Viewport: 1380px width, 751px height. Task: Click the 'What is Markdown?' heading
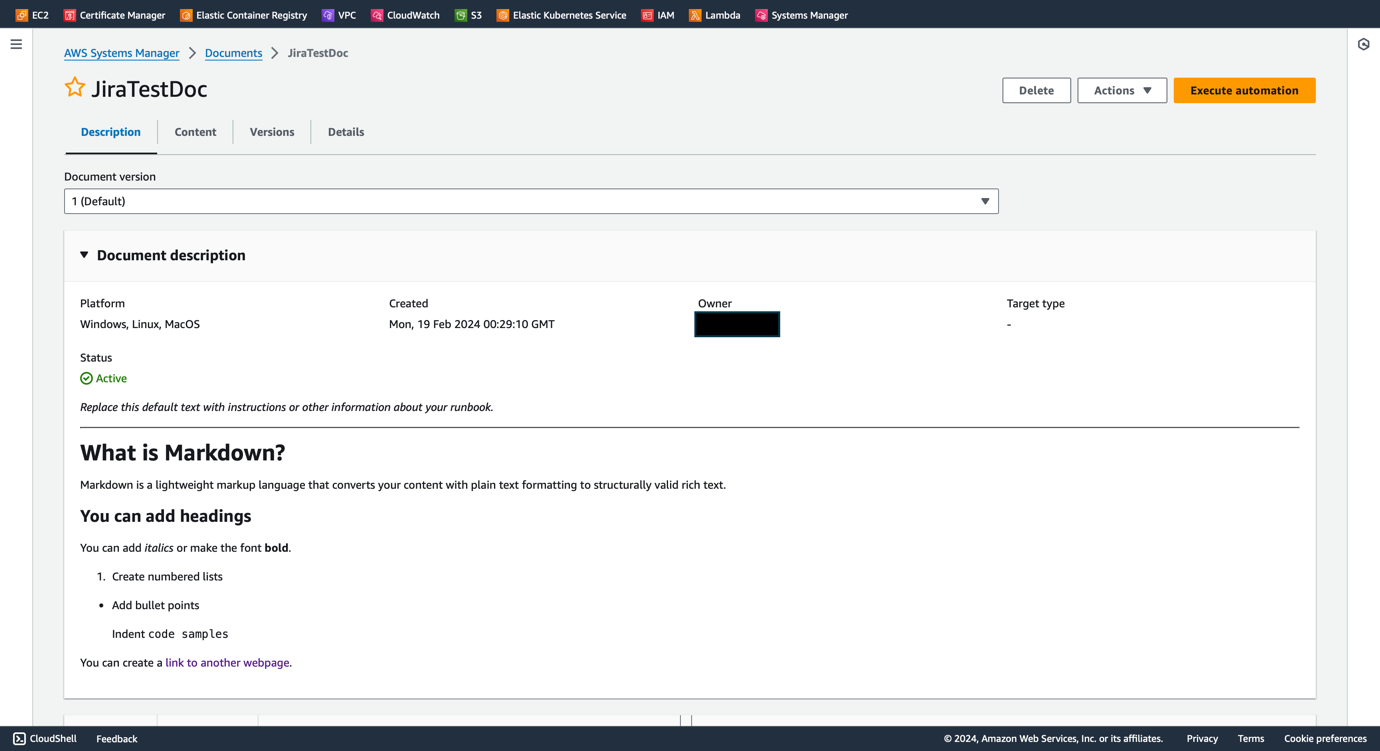click(183, 453)
